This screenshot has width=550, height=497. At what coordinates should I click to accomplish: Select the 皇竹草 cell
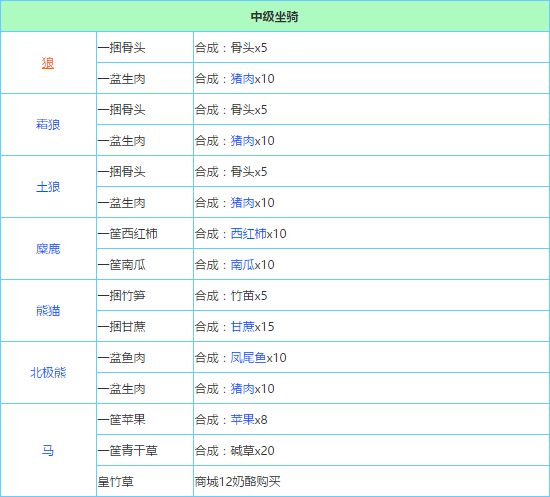pyautogui.click(x=145, y=481)
